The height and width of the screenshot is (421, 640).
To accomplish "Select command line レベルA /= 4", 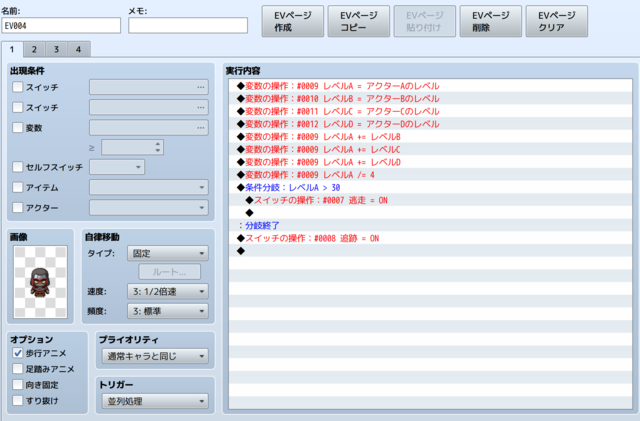I will (430, 175).
